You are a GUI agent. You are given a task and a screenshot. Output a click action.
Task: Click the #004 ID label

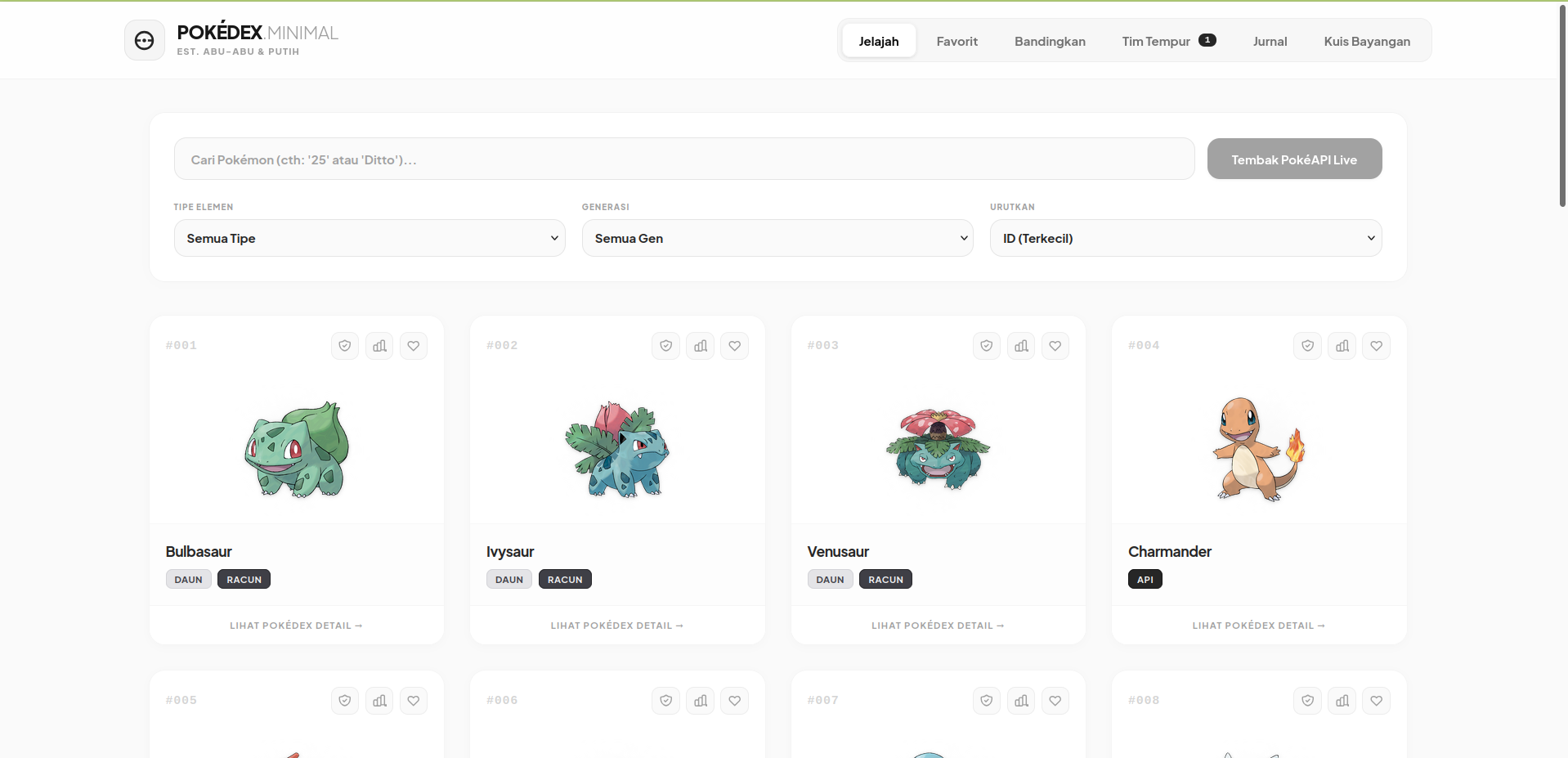coord(1144,346)
